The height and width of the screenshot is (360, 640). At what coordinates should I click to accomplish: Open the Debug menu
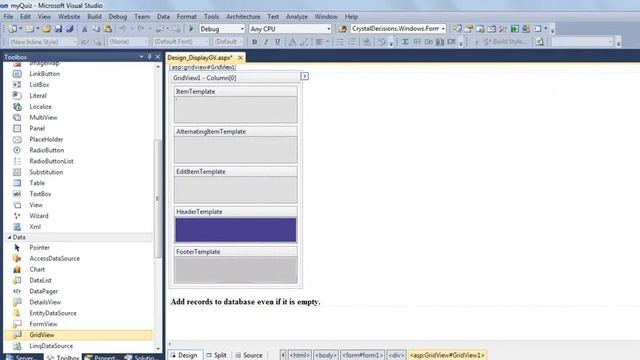click(118, 17)
